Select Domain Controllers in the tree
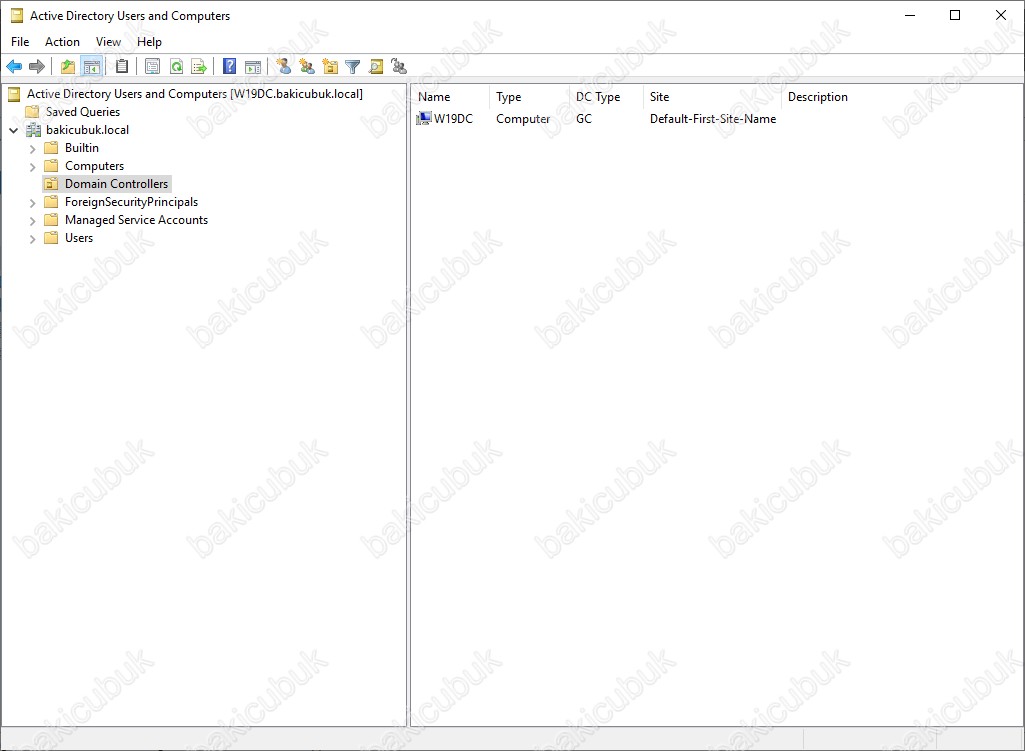 tap(116, 184)
